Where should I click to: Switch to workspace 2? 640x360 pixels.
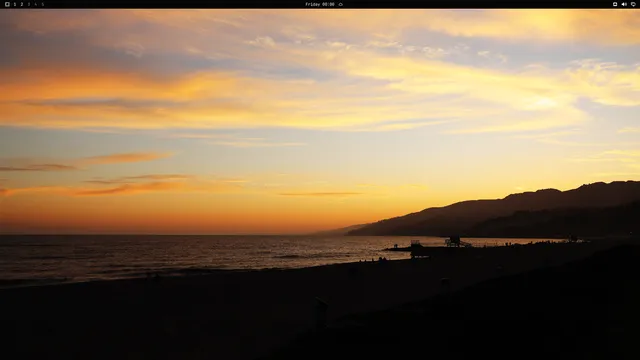click(x=22, y=4)
